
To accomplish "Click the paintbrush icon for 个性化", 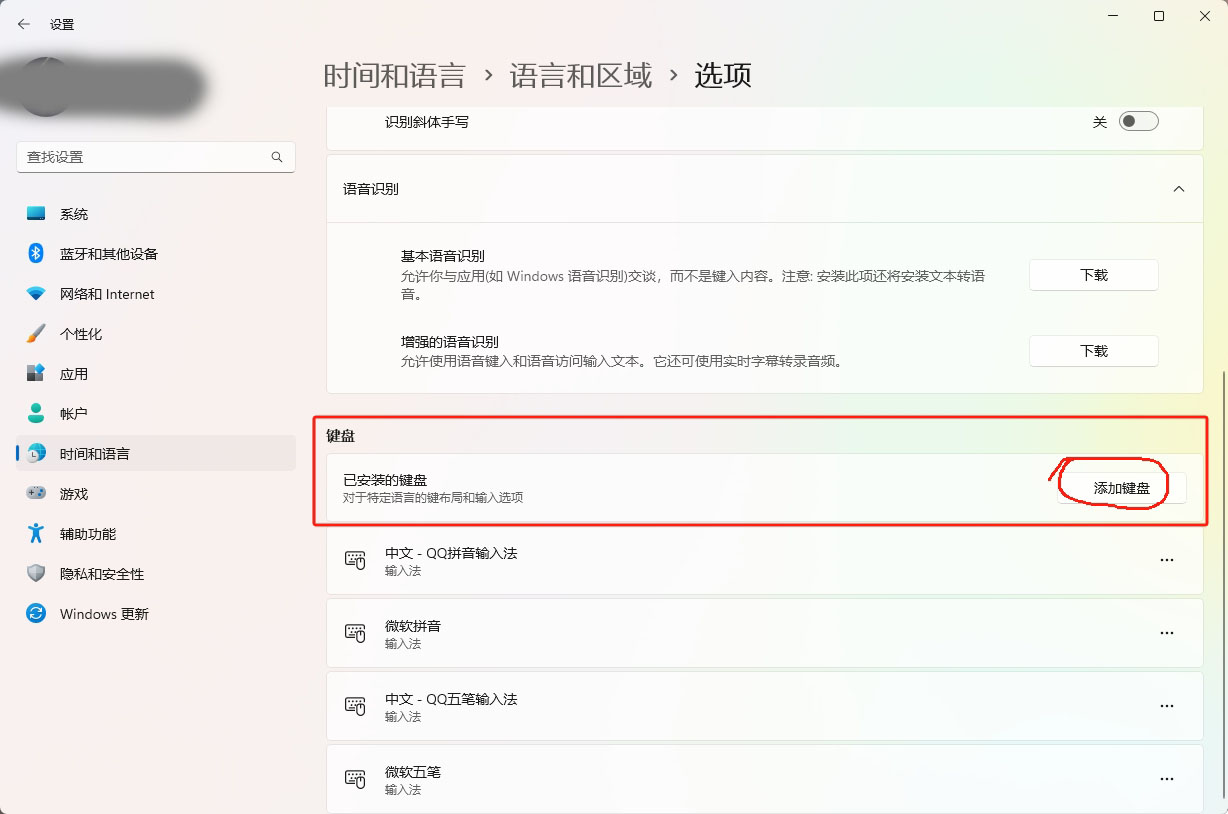I will pyautogui.click(x=36, y=334).
